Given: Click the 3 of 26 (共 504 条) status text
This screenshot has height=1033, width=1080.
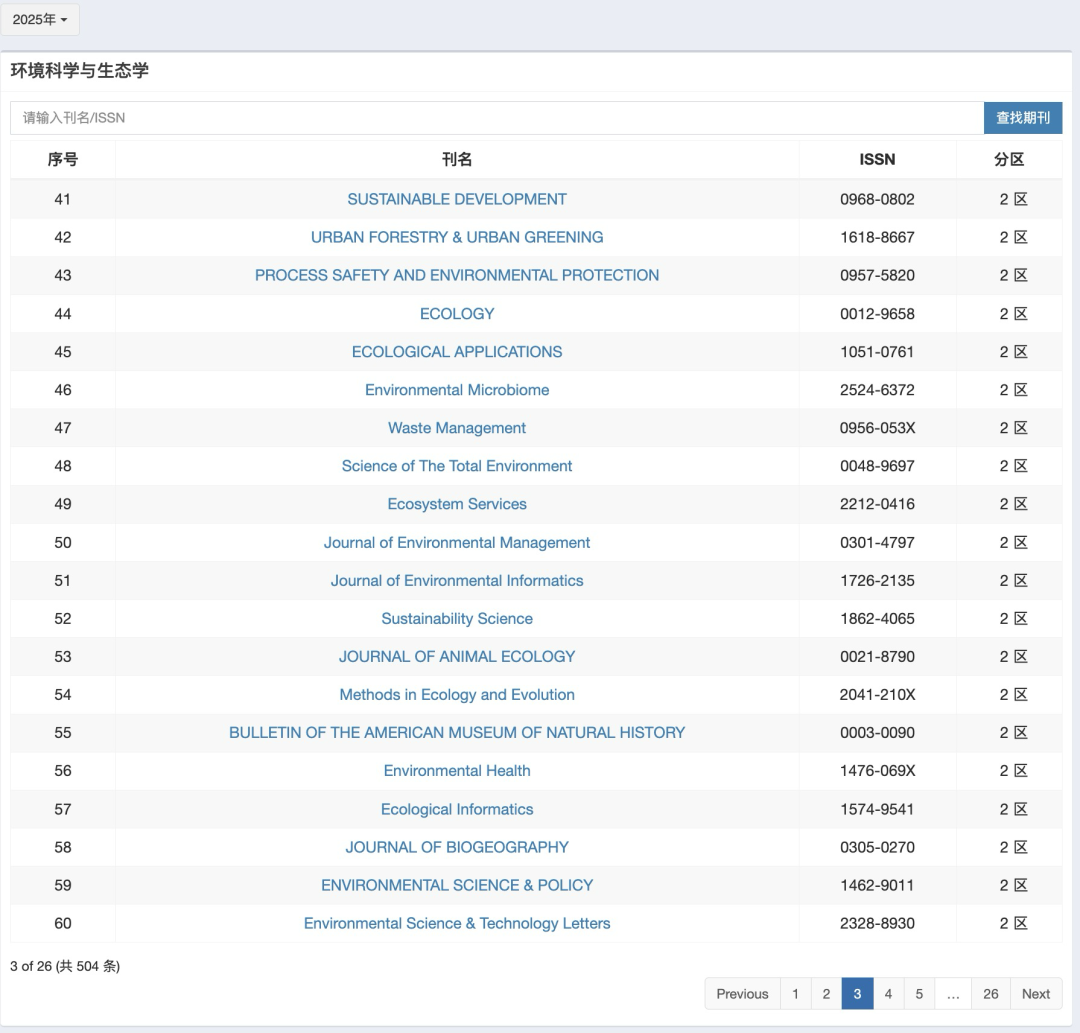Looking at the screenshot, I should click(65, 966).
